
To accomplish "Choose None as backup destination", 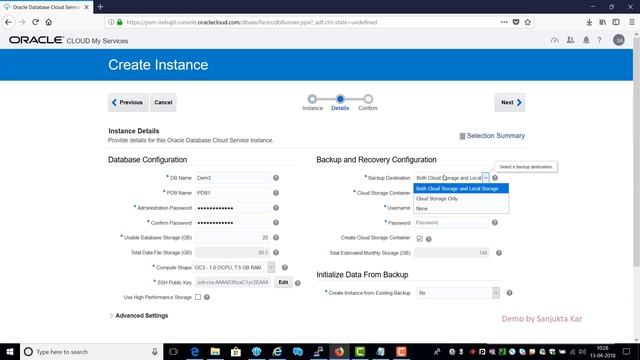I will point(461,208).
